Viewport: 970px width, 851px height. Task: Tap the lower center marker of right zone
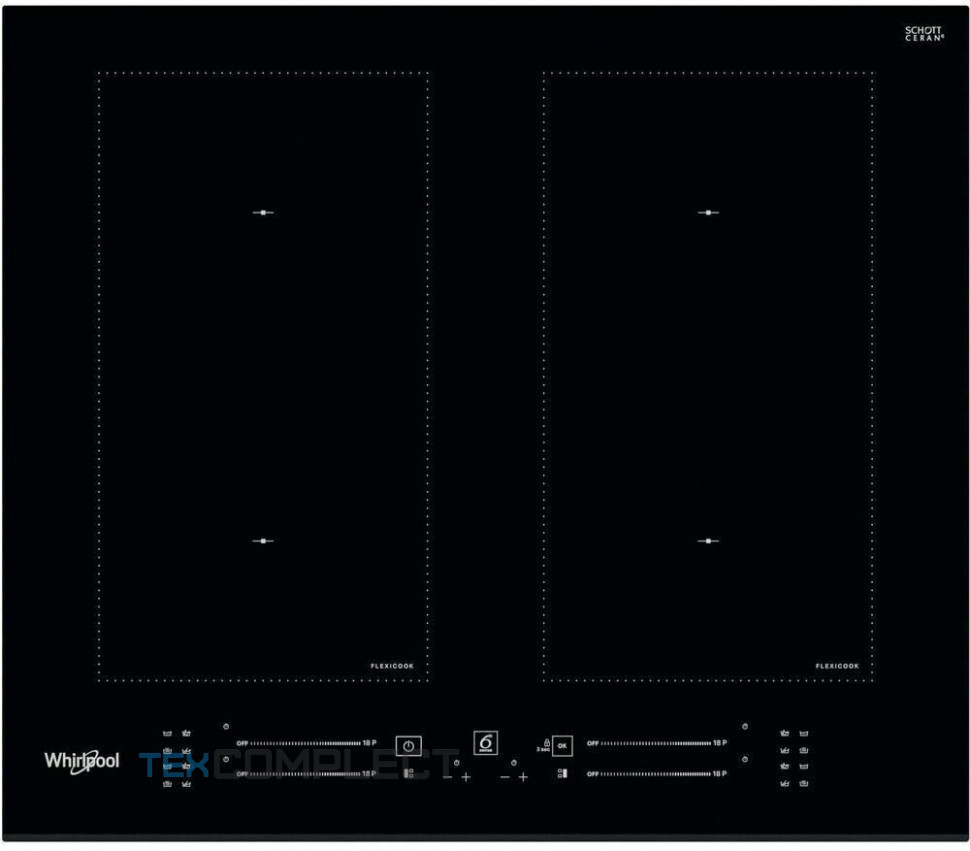(708, 541)
